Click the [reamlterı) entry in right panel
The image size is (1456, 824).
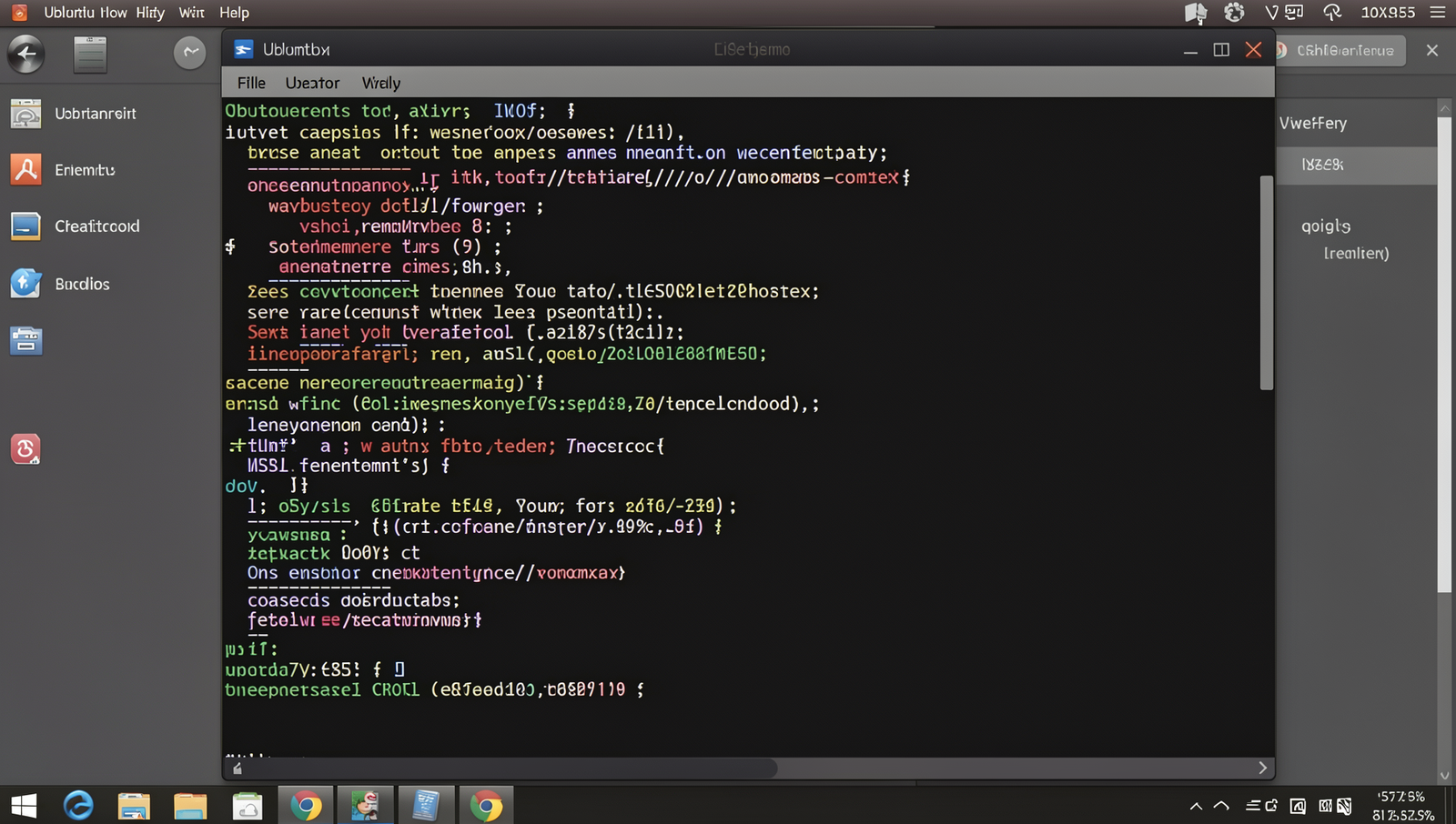coord(1356,254)
